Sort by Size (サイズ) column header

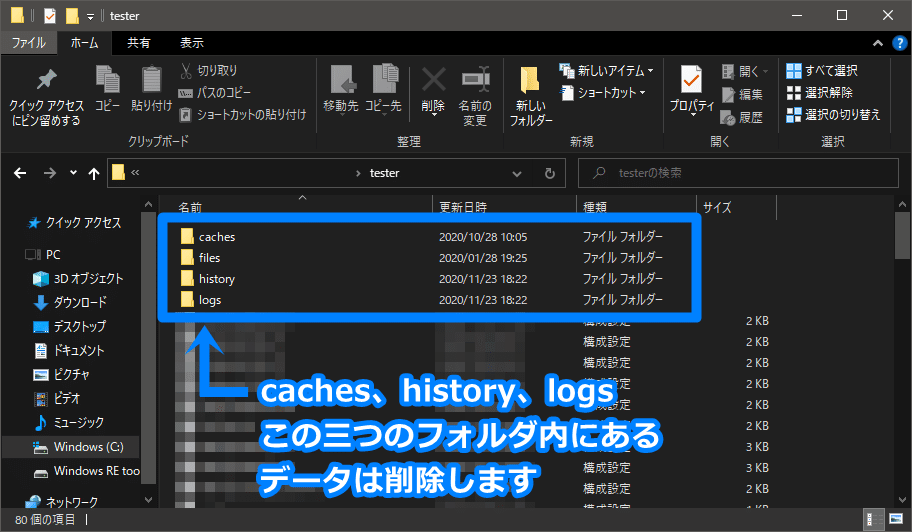point(717,207)
